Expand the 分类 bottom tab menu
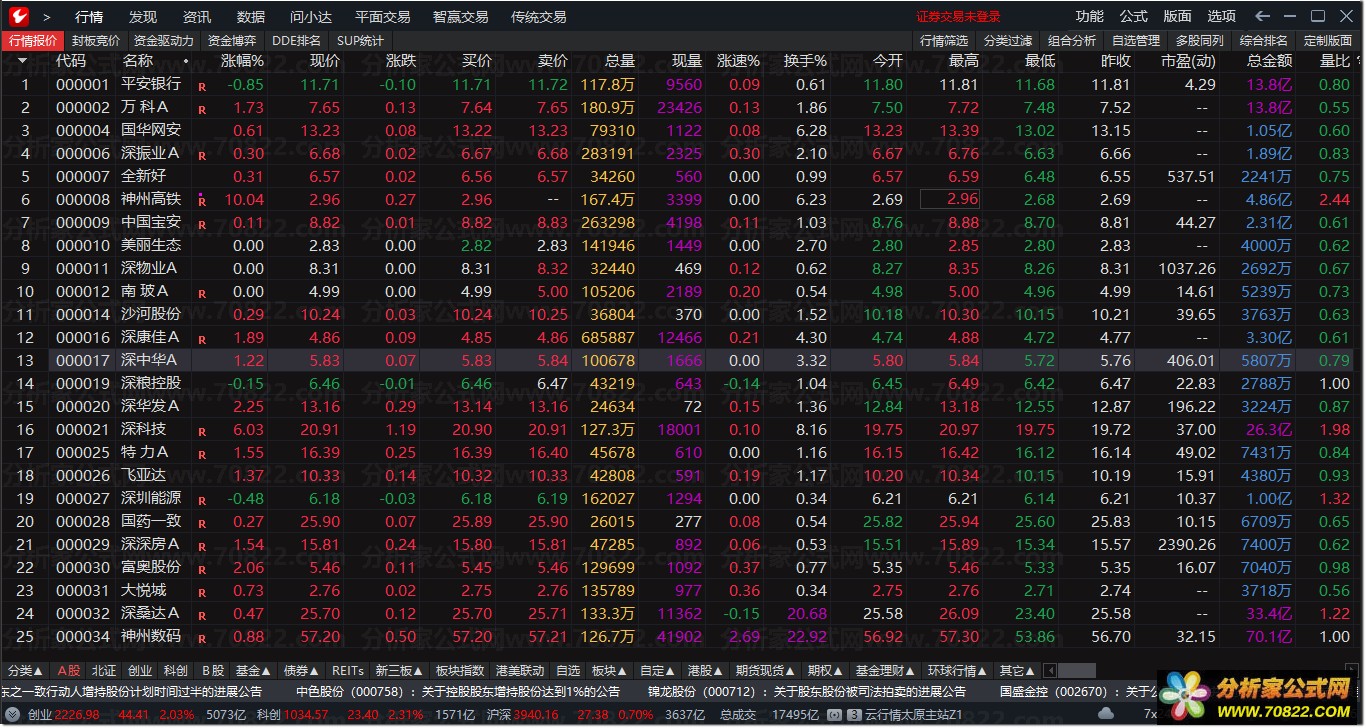This screenshot has height=728, width=1367. 25,670
